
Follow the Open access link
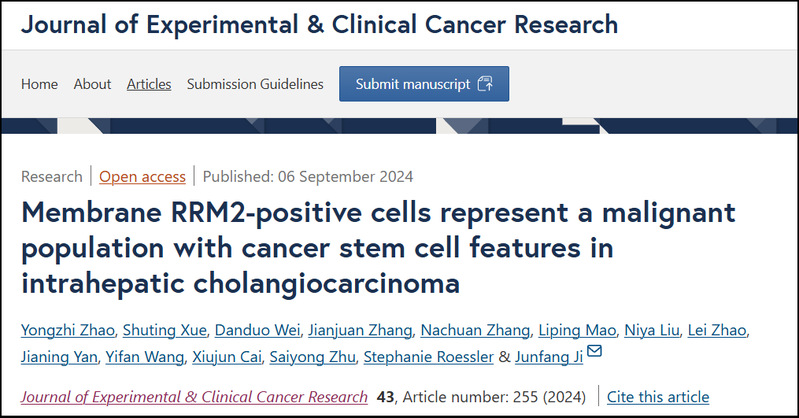(142, 176)
